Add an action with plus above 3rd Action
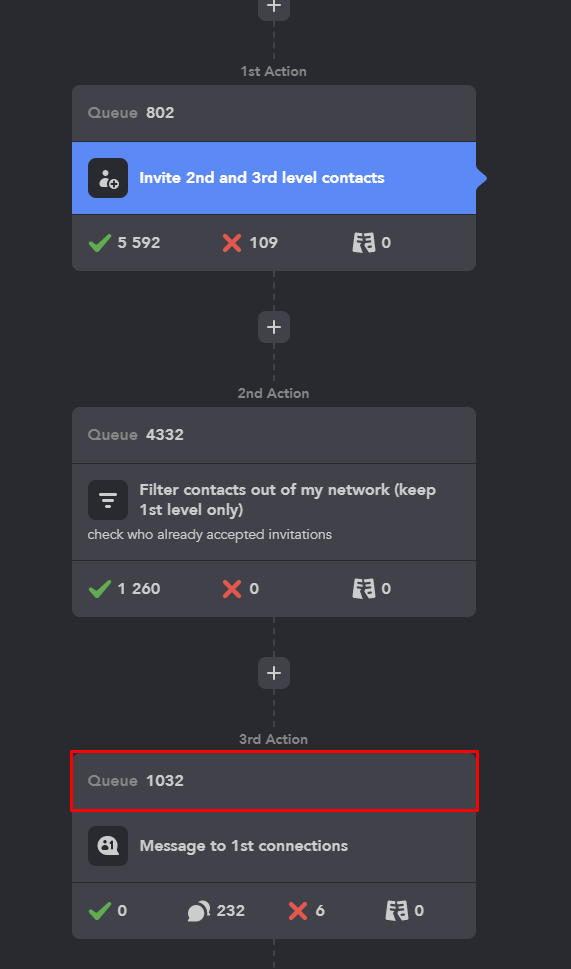 point(274,673)
